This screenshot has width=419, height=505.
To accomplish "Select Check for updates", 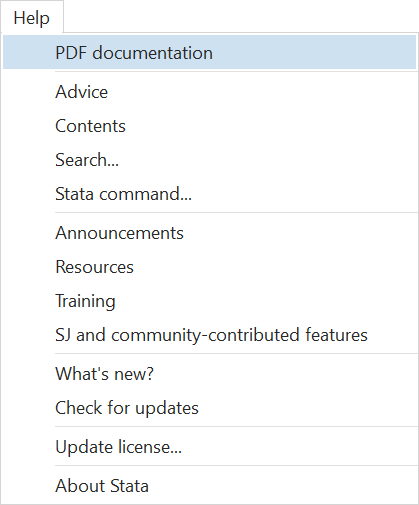I will [209, 408].
